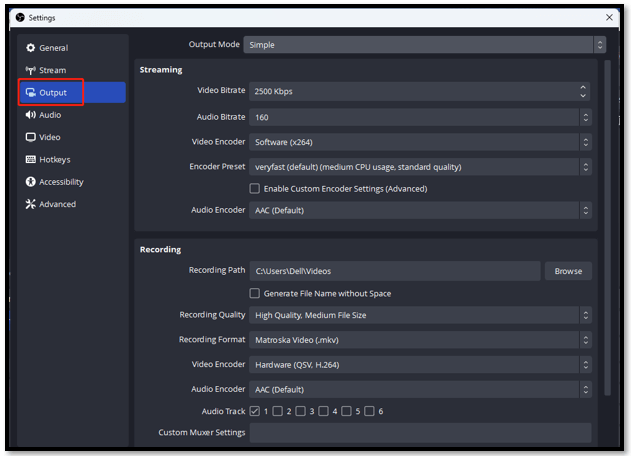Click the Custom Muxer Settings field
The width and height of the screenshot is (631, 456).
tap(420, 433)
